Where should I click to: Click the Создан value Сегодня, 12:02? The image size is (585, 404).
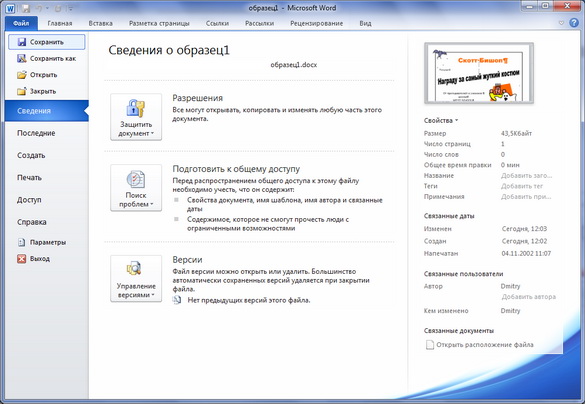click(524, 241)
